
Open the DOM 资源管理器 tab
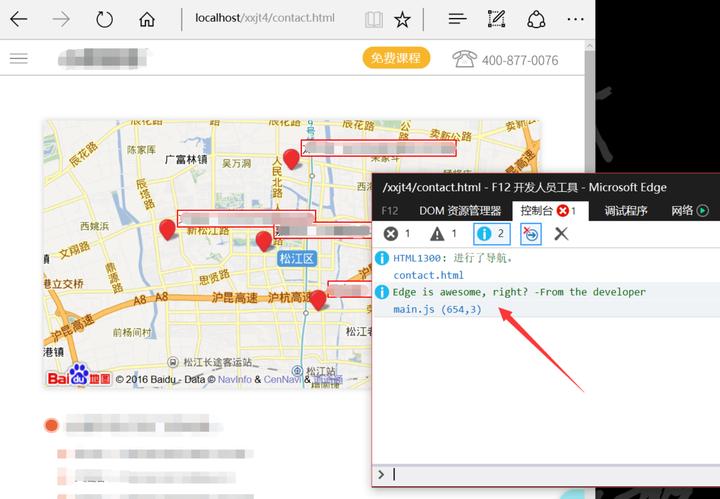click(x=460, y=211)
